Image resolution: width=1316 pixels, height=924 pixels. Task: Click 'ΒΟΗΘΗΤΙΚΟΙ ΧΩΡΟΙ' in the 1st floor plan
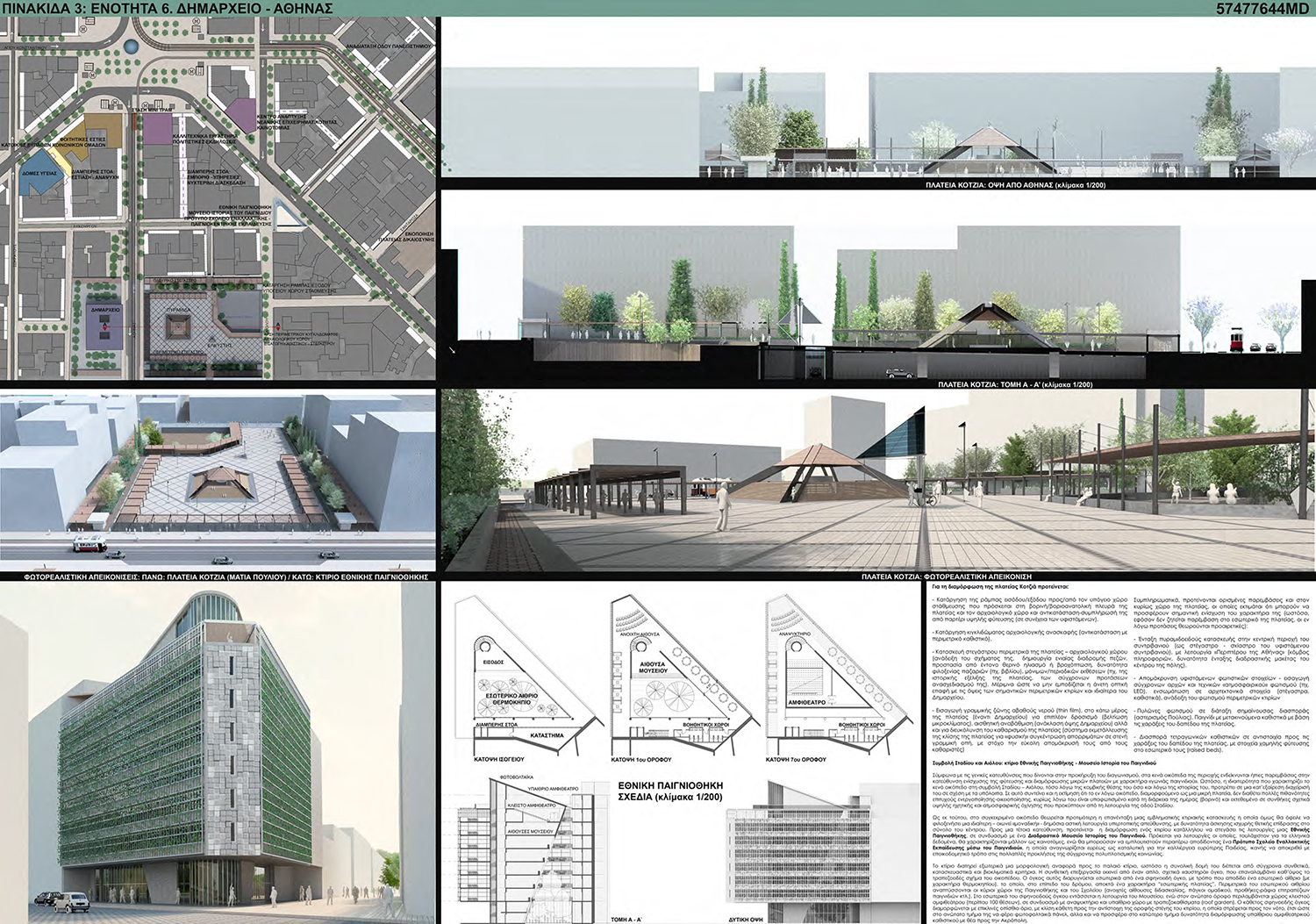[705, 726]
